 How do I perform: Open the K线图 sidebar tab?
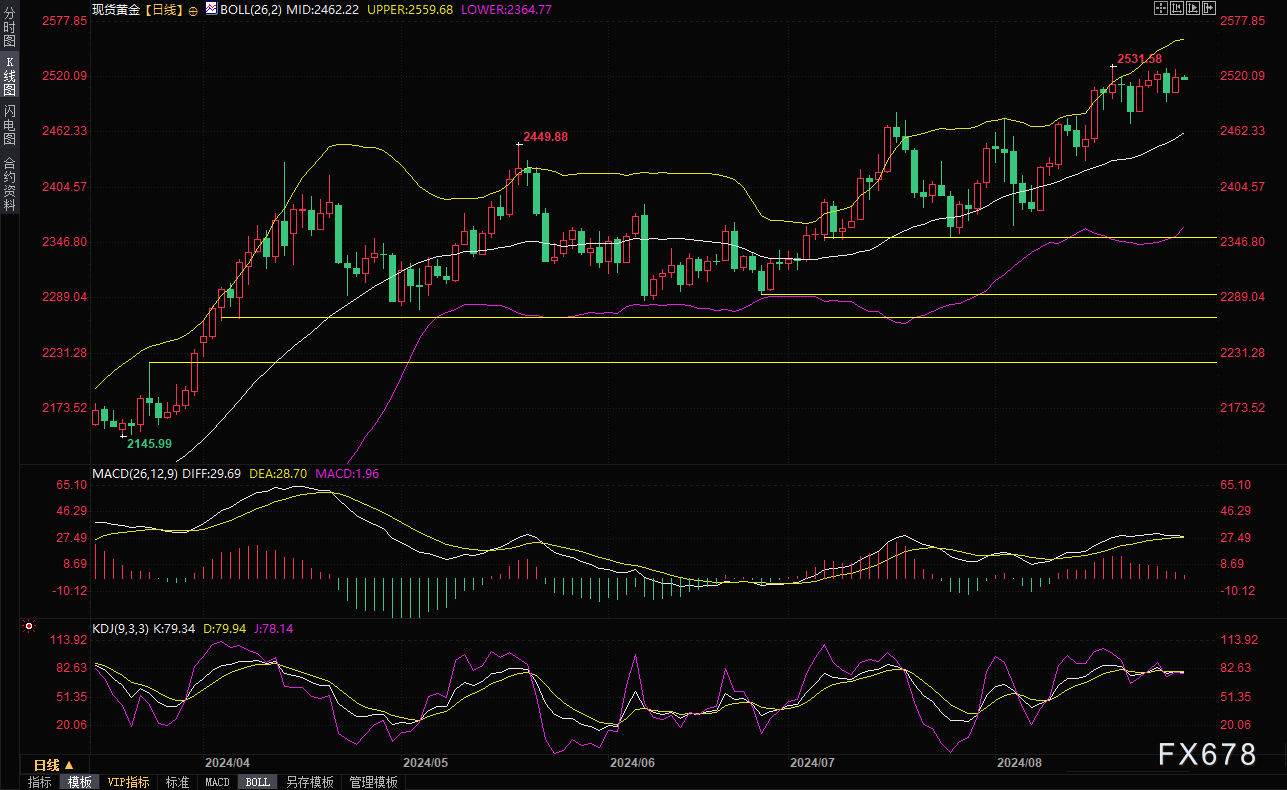tap(9, 75)
